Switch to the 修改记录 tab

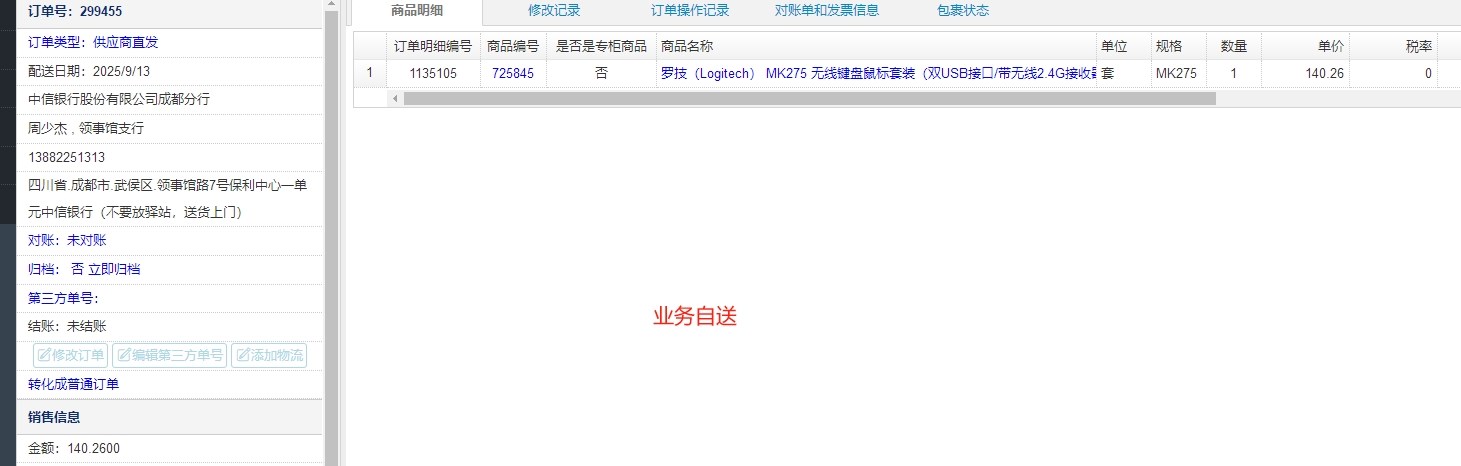(x=554, y=11)
